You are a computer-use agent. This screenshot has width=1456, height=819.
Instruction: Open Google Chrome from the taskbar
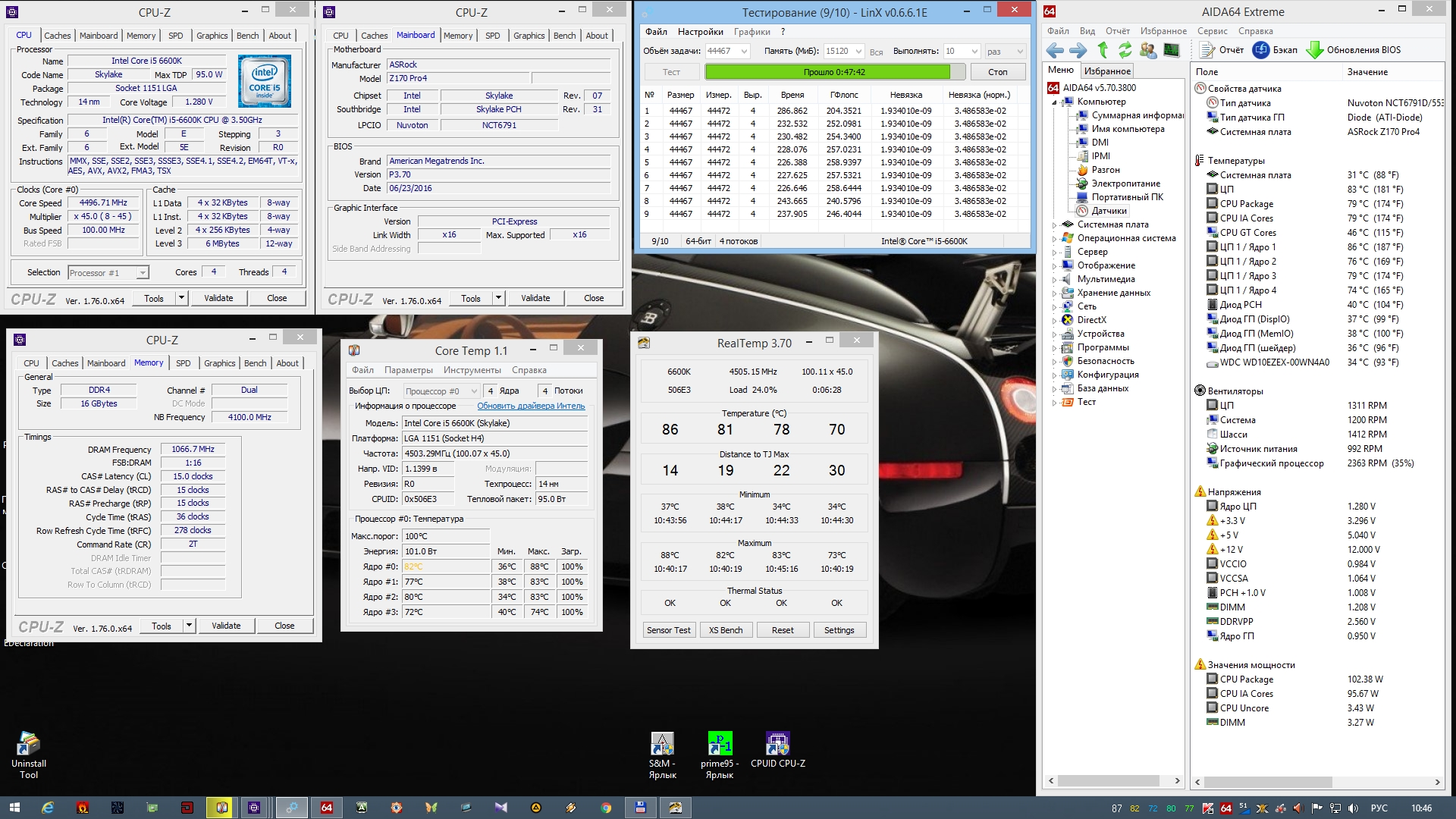(606, 808)
